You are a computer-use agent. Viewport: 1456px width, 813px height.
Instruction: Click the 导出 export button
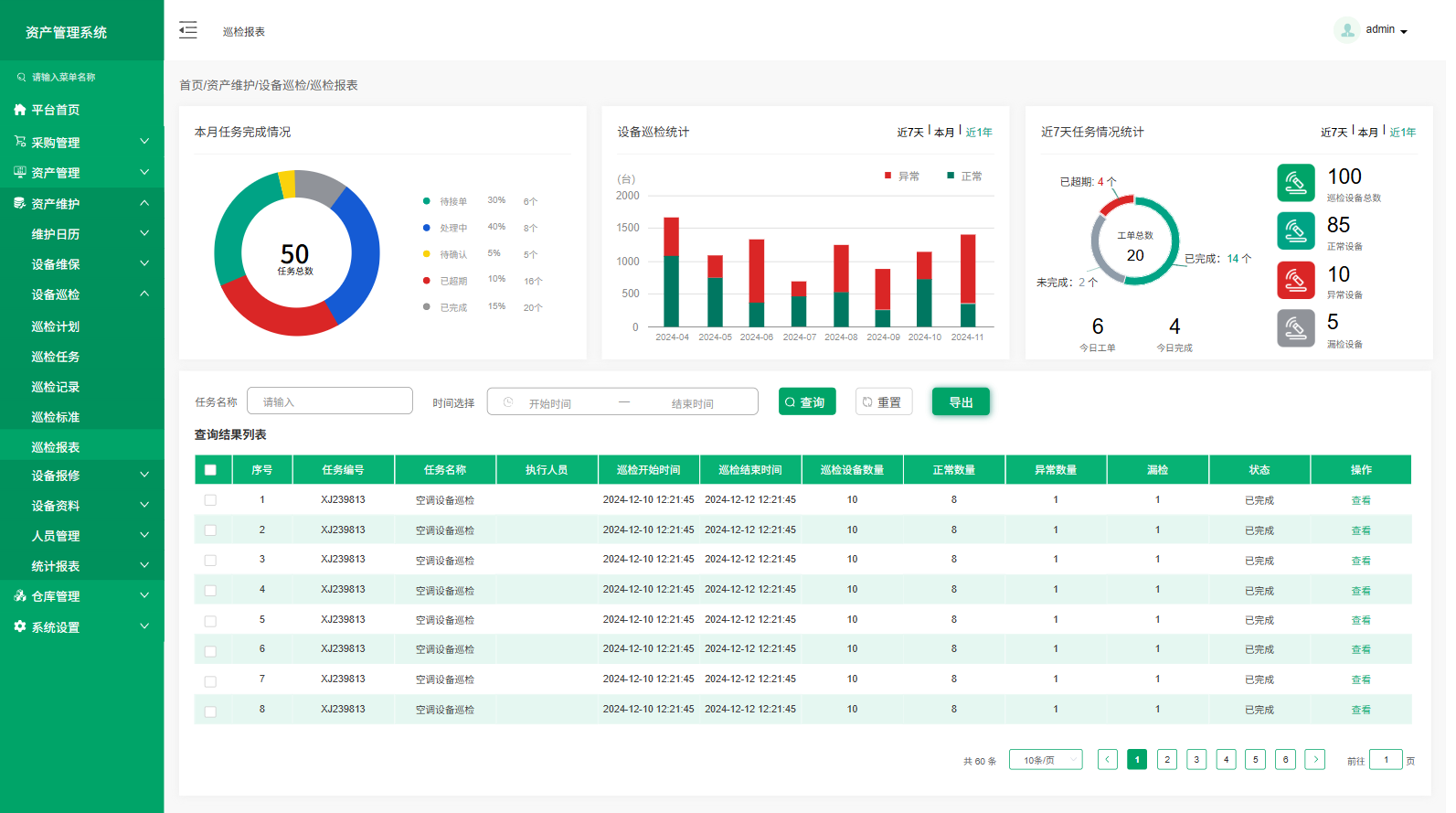(x=960, y=402)
